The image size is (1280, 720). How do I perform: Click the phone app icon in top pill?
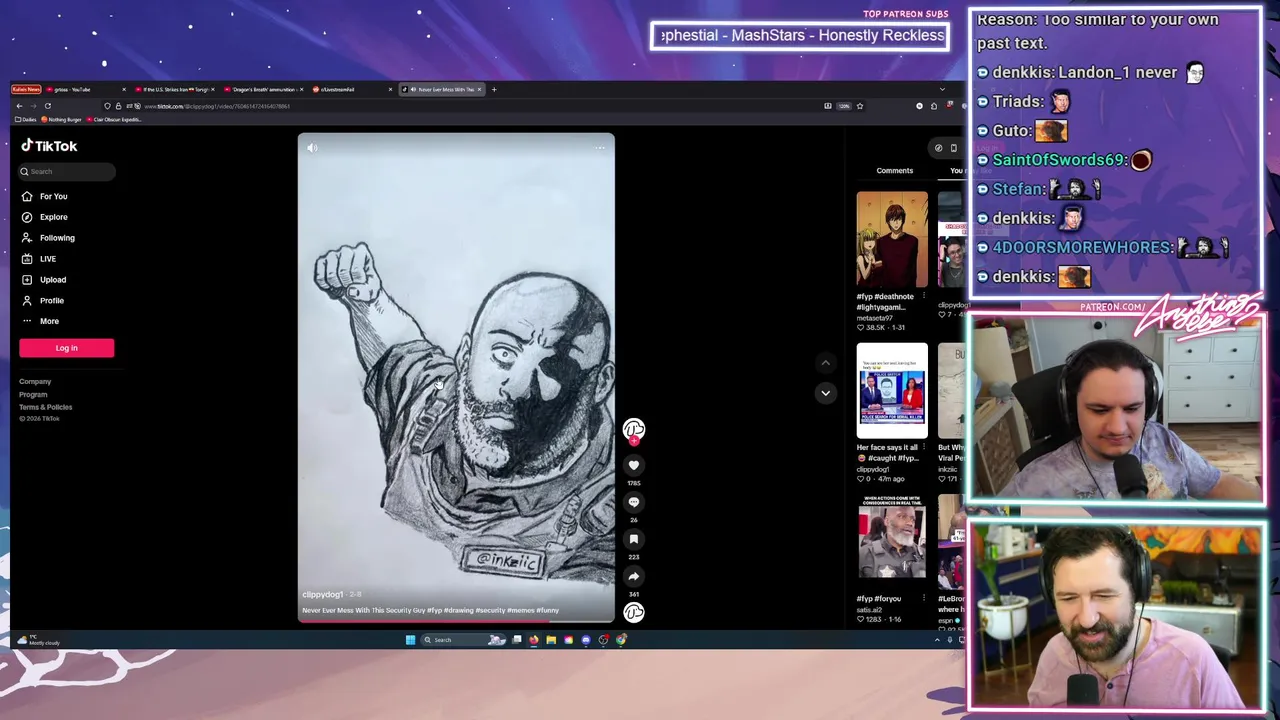[x=954, y=148]
